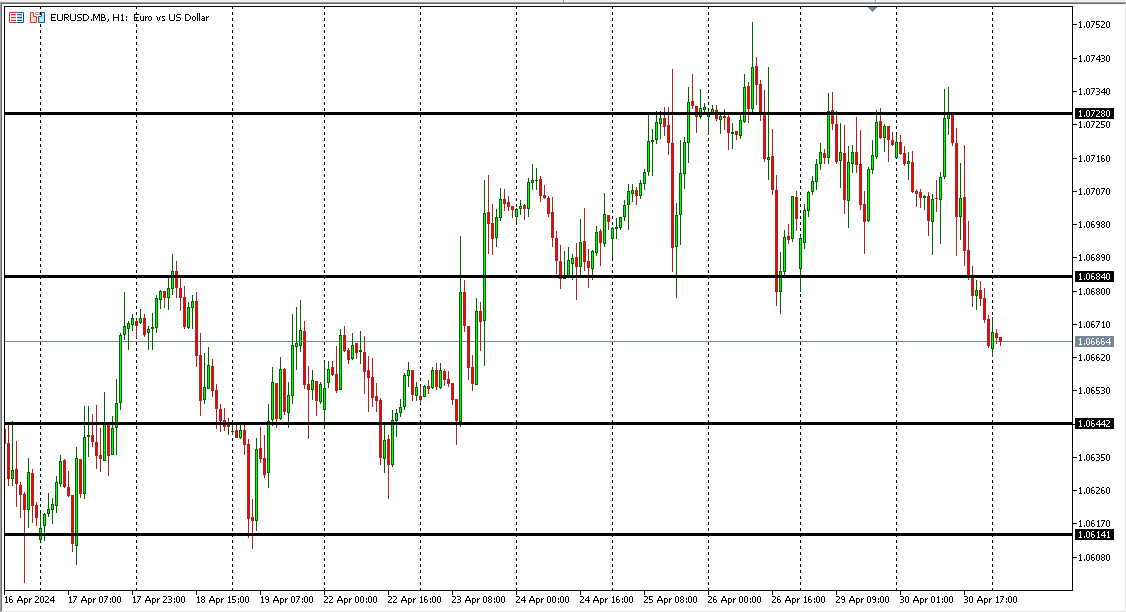Select the horizontal line at 1.06840
The image size is (1126, 612).
(539, 277)
